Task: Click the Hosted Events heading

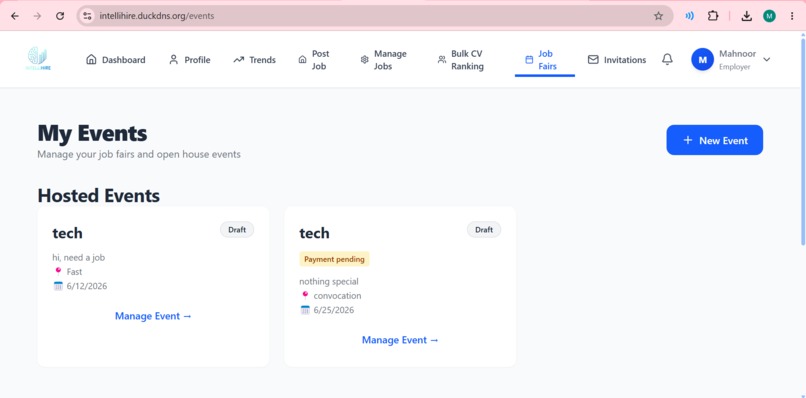Action: [99, 195]
